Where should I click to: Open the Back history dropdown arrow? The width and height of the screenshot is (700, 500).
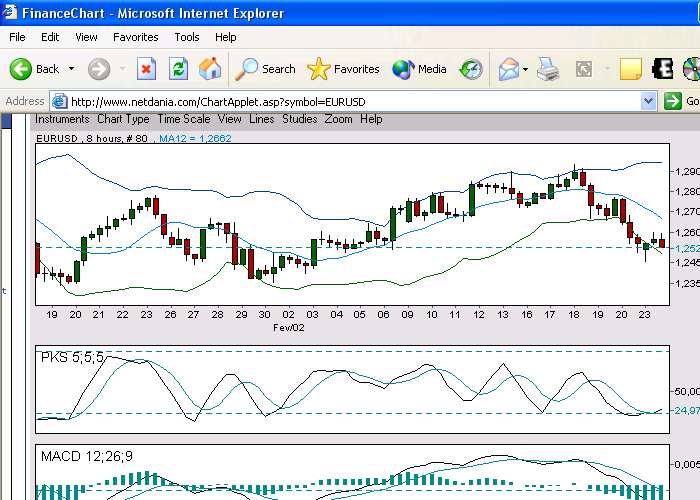(x=71, y=69)
